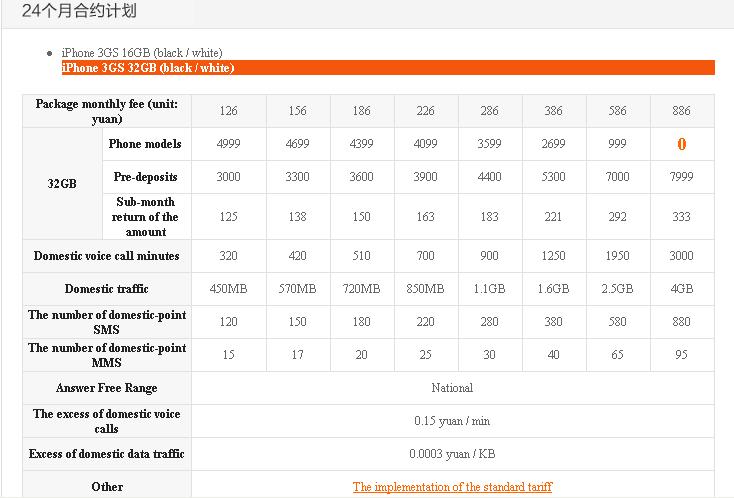The height and width of the screenshot is (498, 734).
Task: Click the 32GB row header
Action: [x=62, y=183]
